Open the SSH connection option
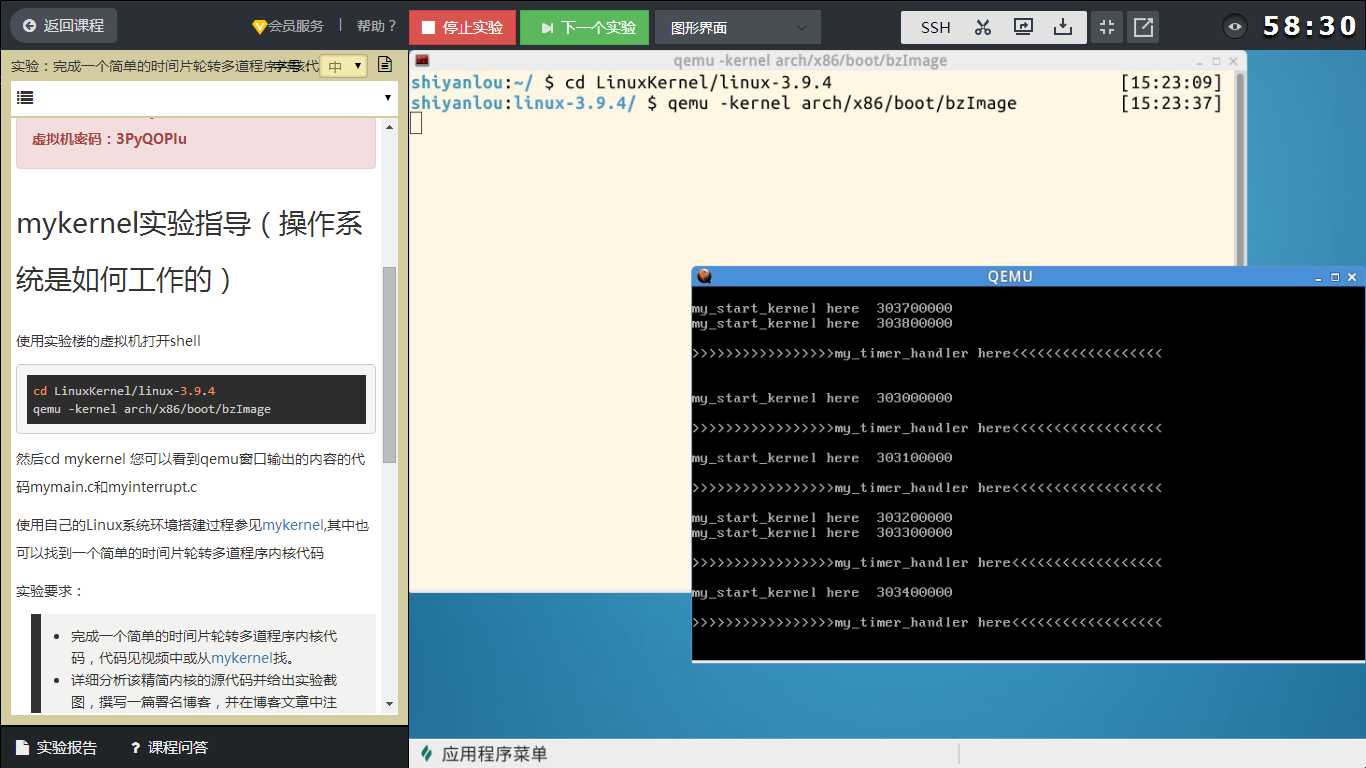The image size is (1366, 768). click(936, 27)
